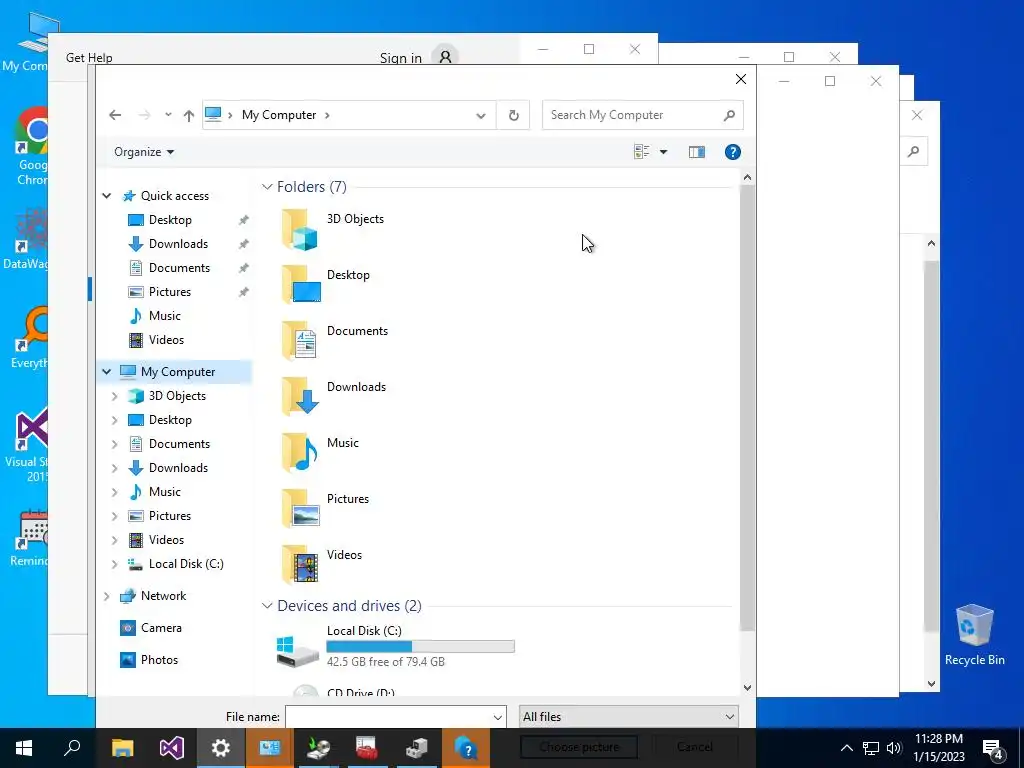
Task: Switch to Get Help on the taskbar
Action: pos(466,748)
